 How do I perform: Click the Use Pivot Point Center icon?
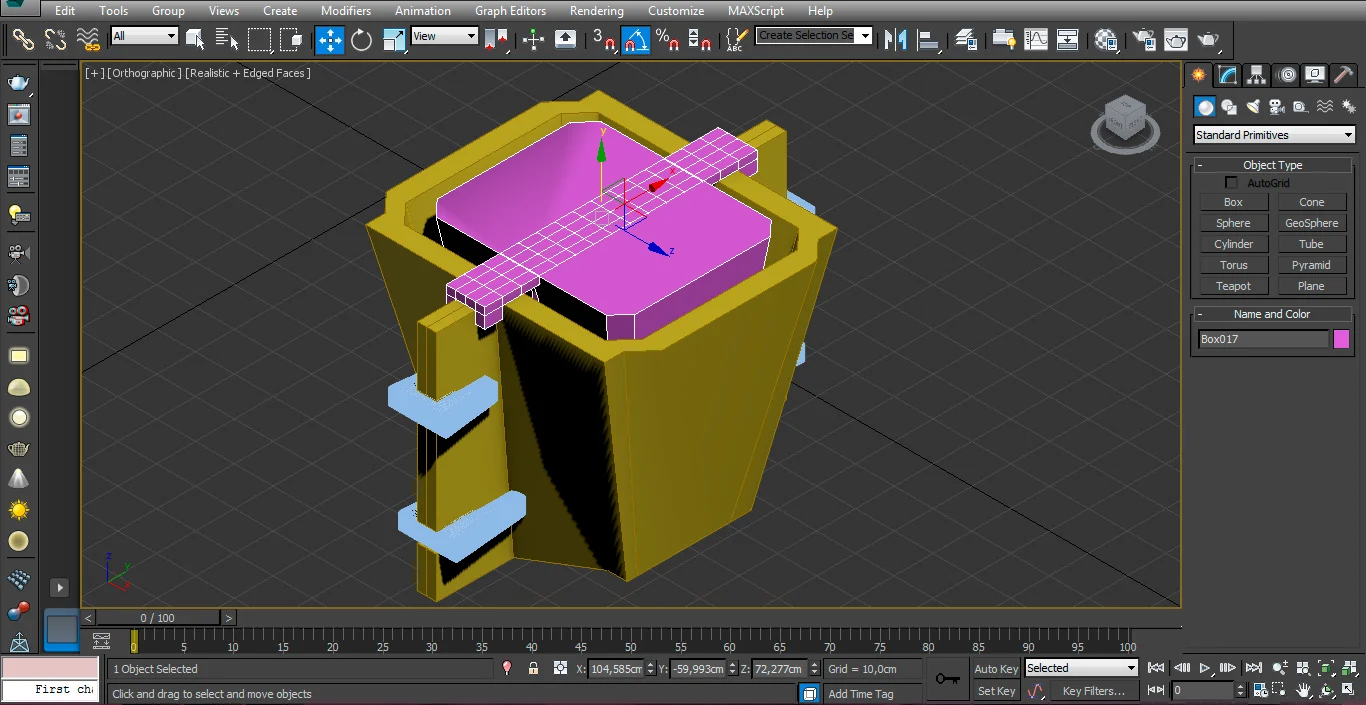point(496,40)
